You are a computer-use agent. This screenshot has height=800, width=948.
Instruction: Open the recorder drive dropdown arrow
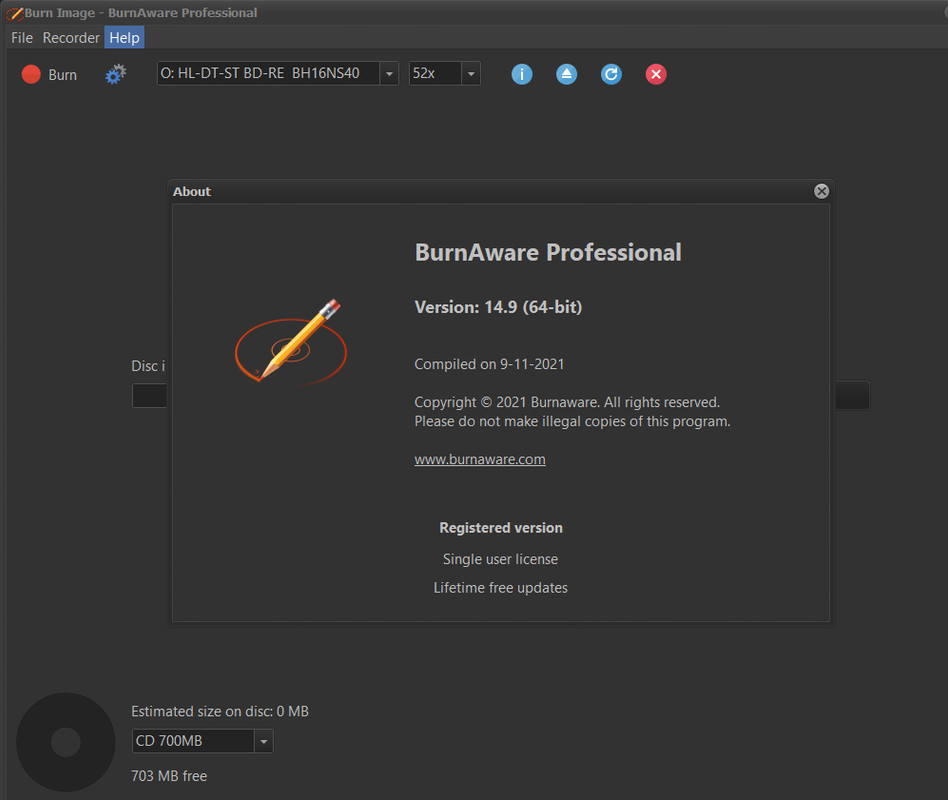tap(389, 74)
